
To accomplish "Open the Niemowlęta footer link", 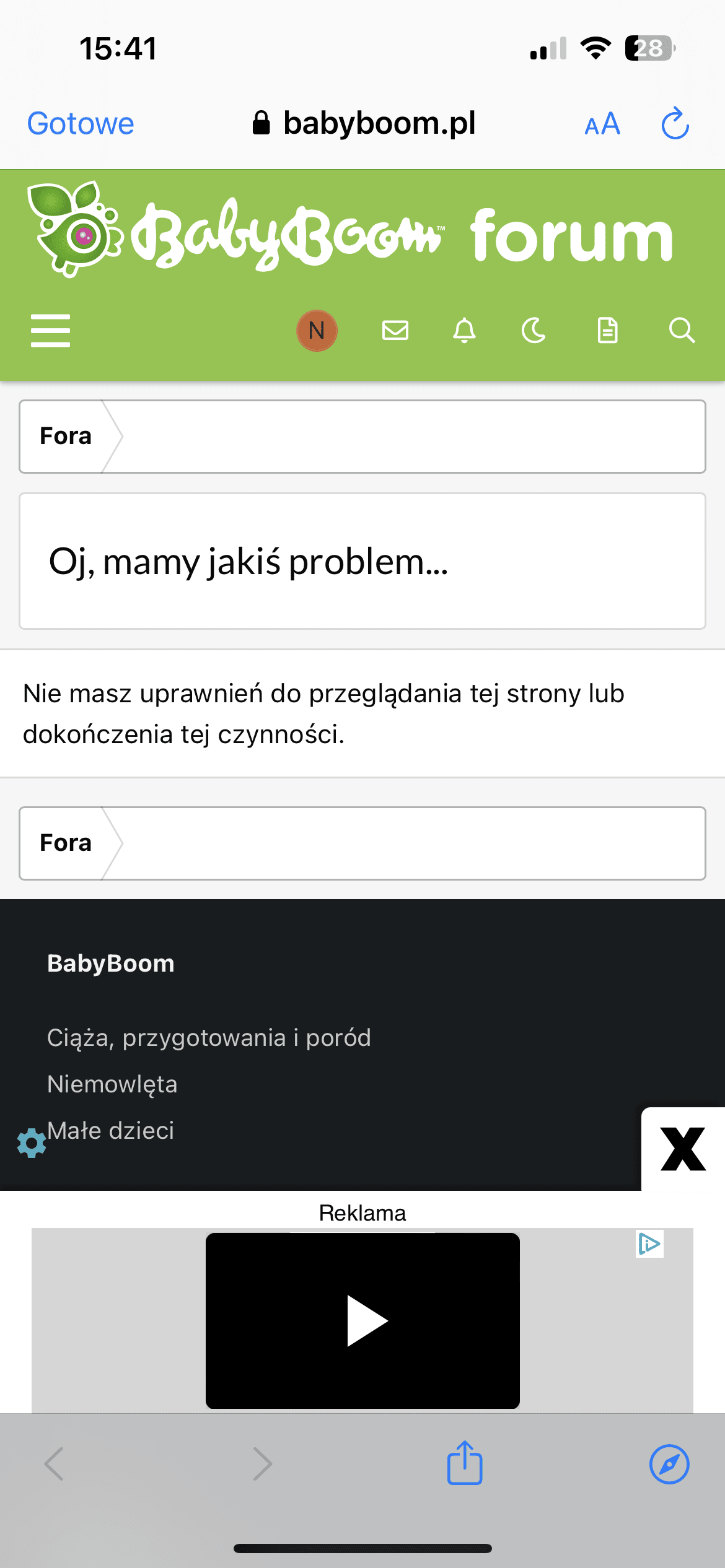I will click(112, 1084).
